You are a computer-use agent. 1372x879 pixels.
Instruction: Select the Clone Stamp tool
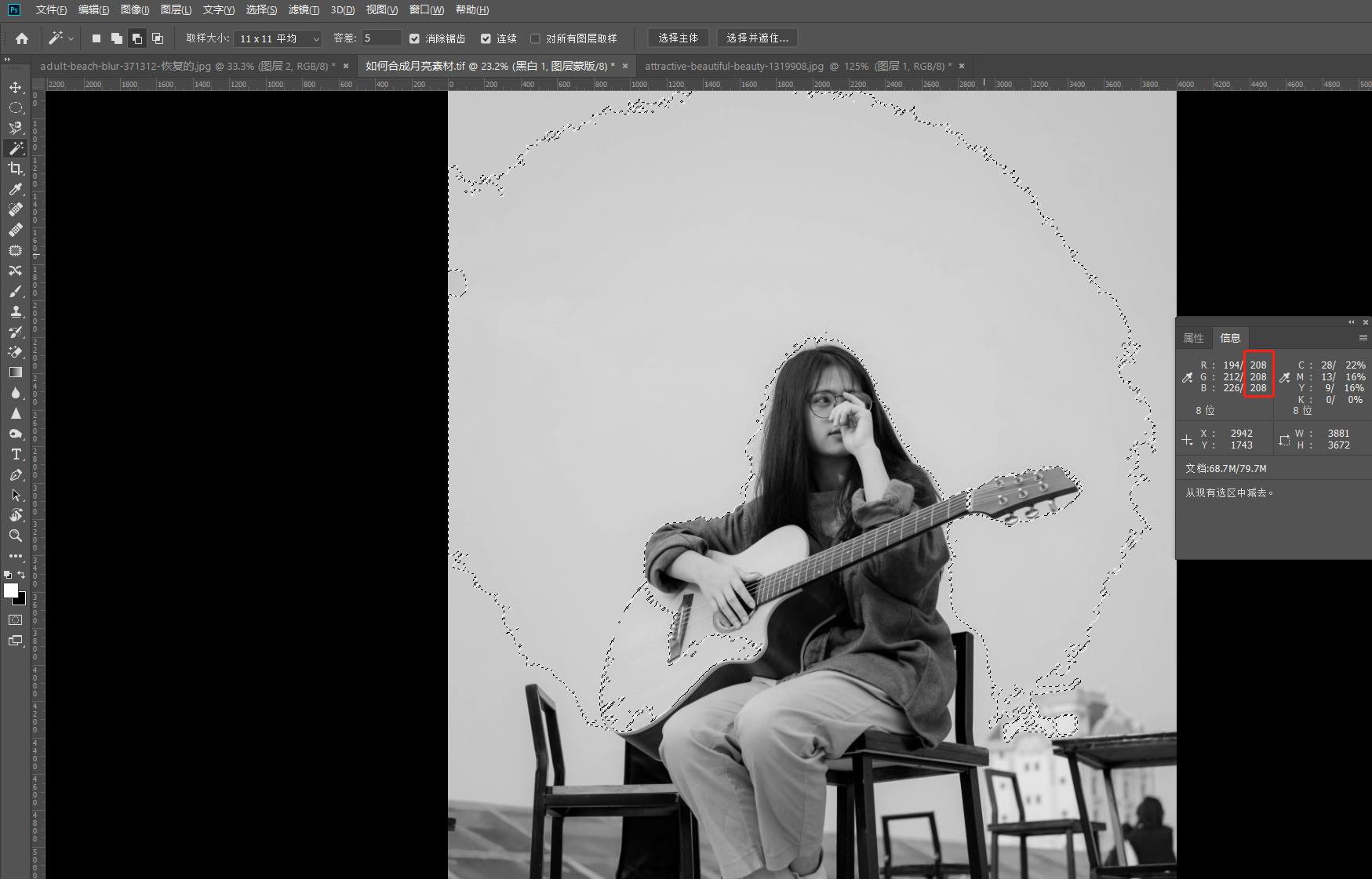tap(16, 311)
